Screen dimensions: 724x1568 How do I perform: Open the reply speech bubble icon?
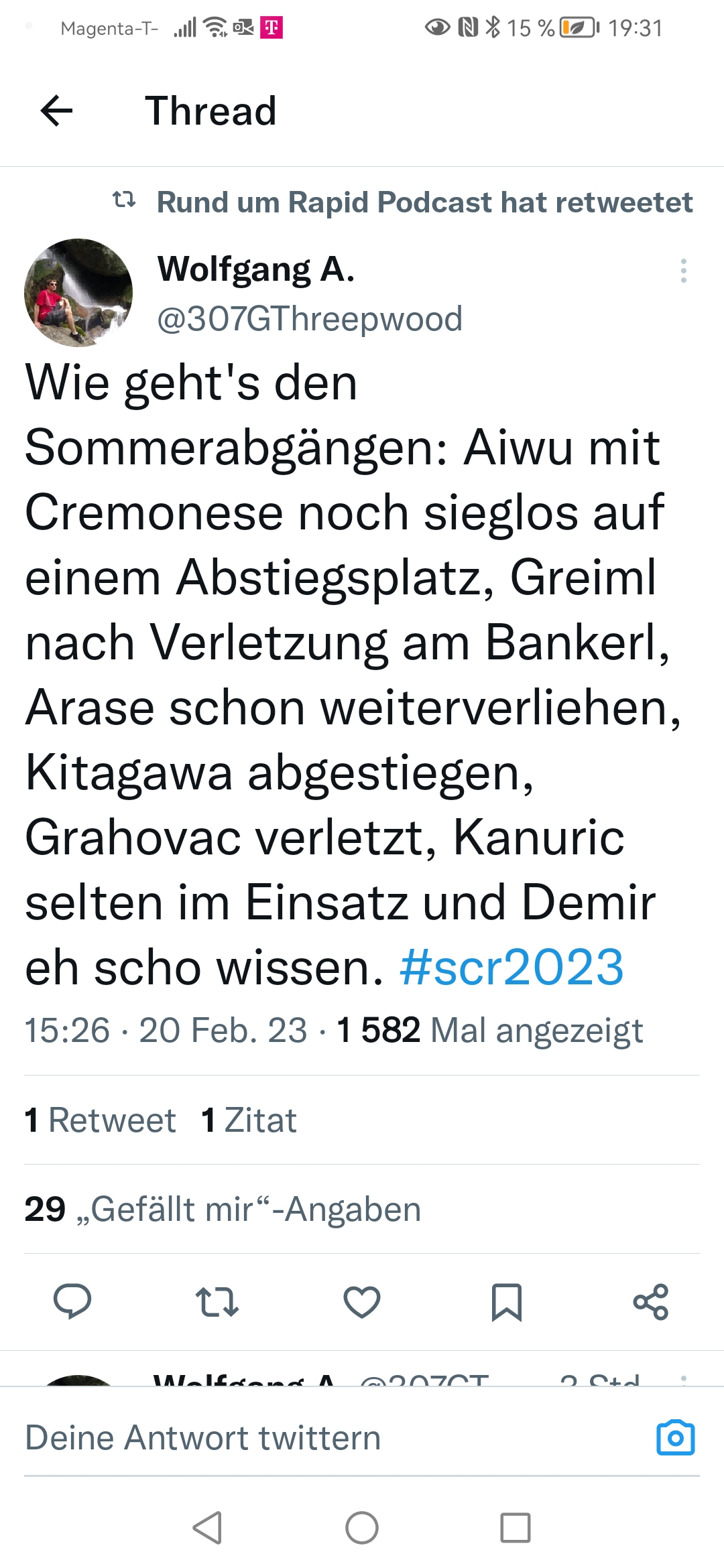[x=72, y=1301]
